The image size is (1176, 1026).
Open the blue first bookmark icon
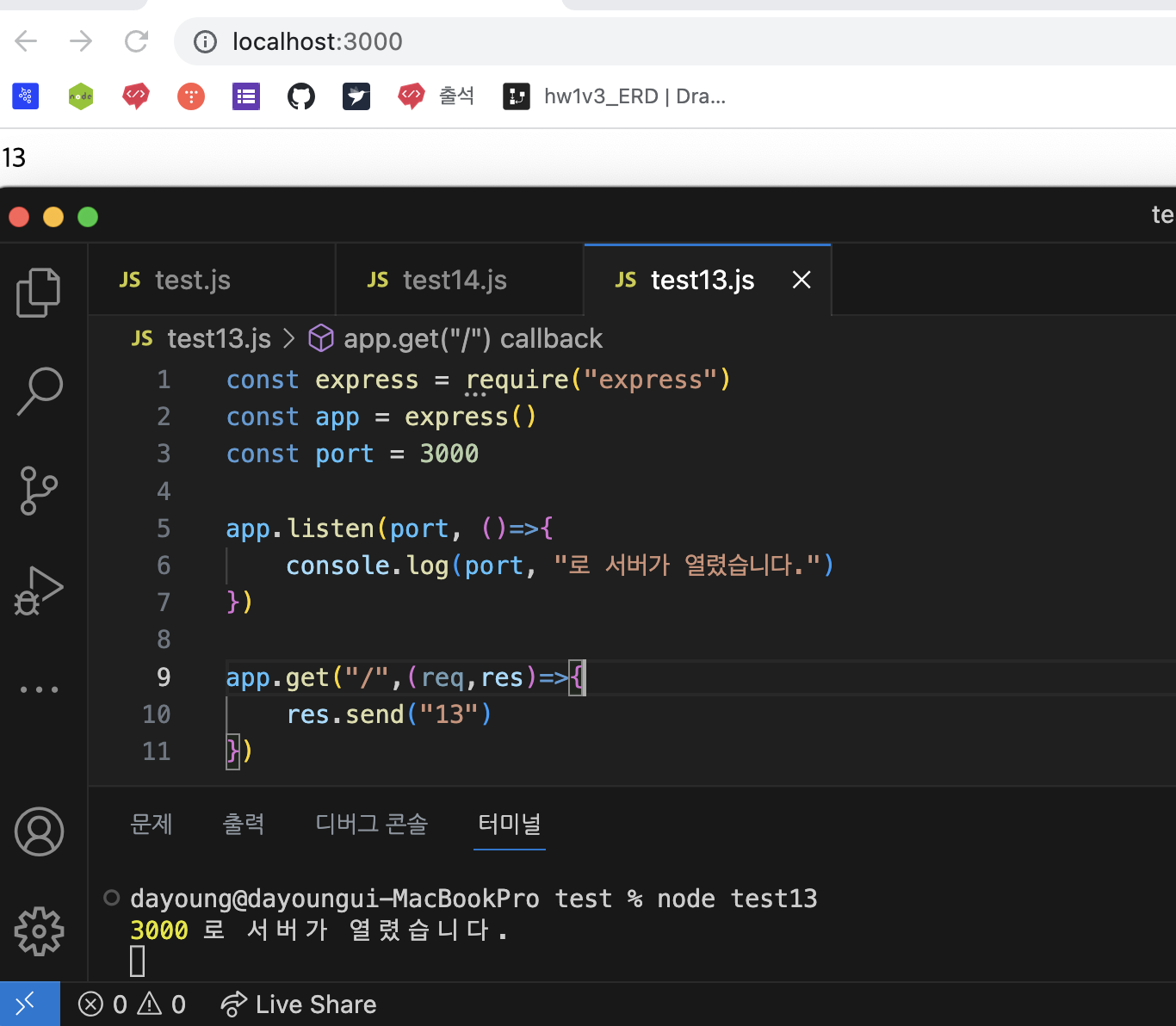[x=26, y=96]
